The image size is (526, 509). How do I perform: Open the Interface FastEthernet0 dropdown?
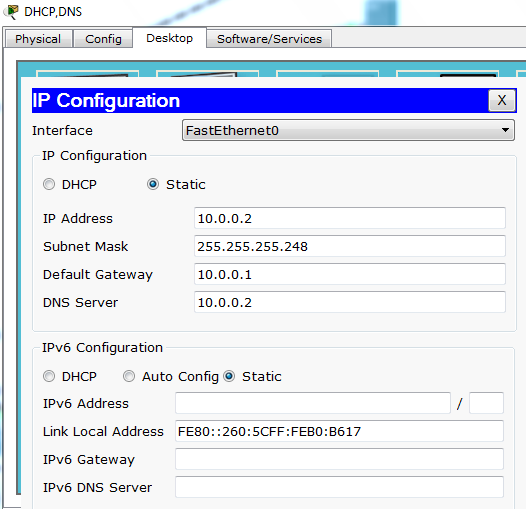click(x=348, y=130)
